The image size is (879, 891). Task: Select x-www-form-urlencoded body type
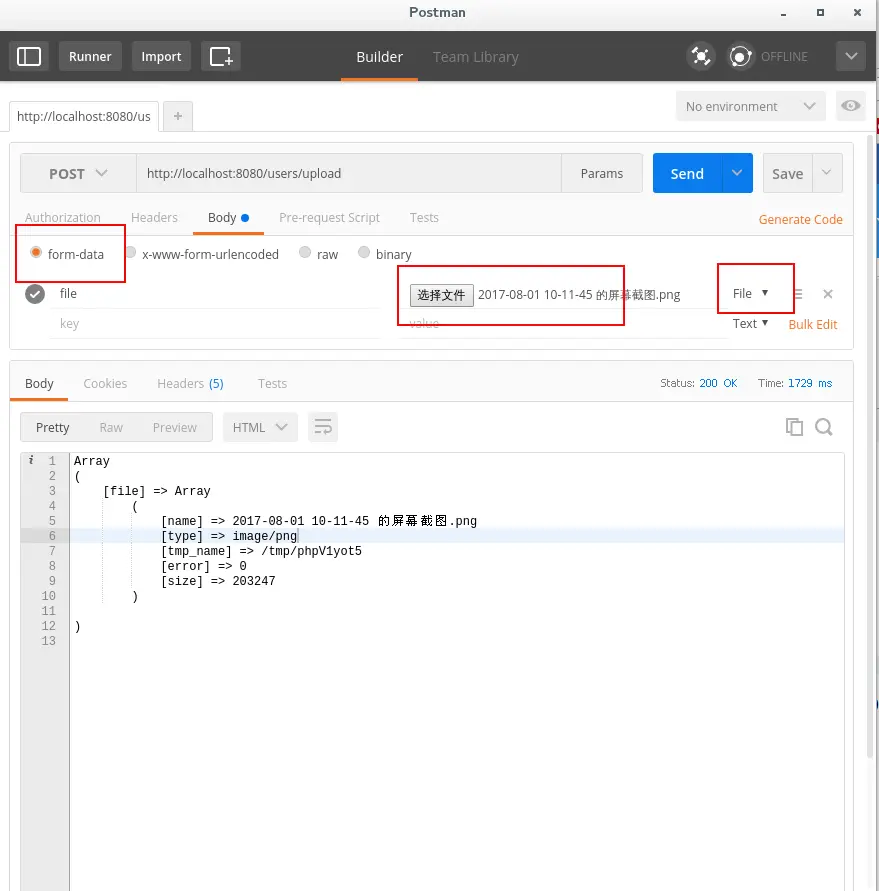131,252
